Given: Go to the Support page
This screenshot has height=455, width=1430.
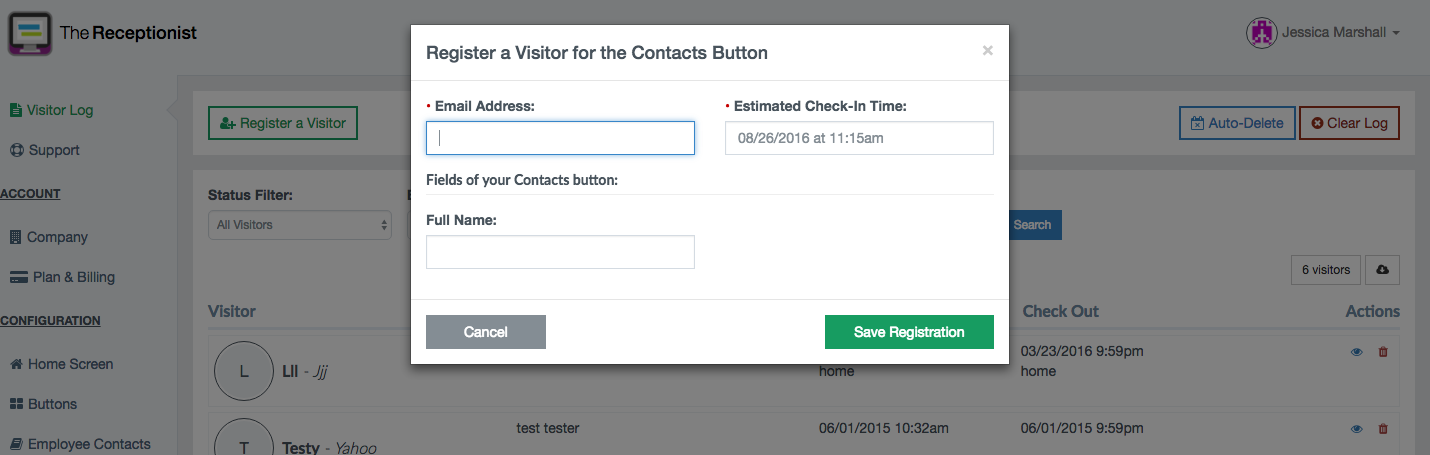Looking at the screenshot, I should tap(45, 150).
